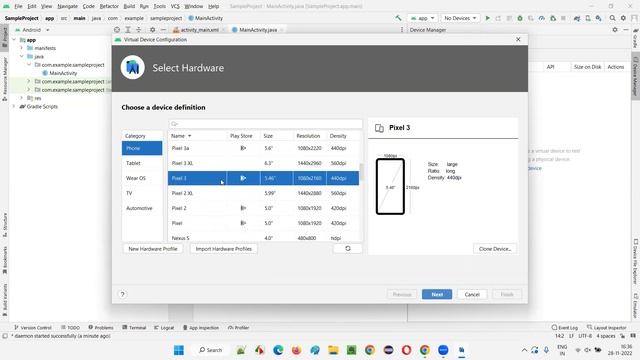640x360 pixels.
Task: Open the Tools menu
Action: [x=160, y=6]
